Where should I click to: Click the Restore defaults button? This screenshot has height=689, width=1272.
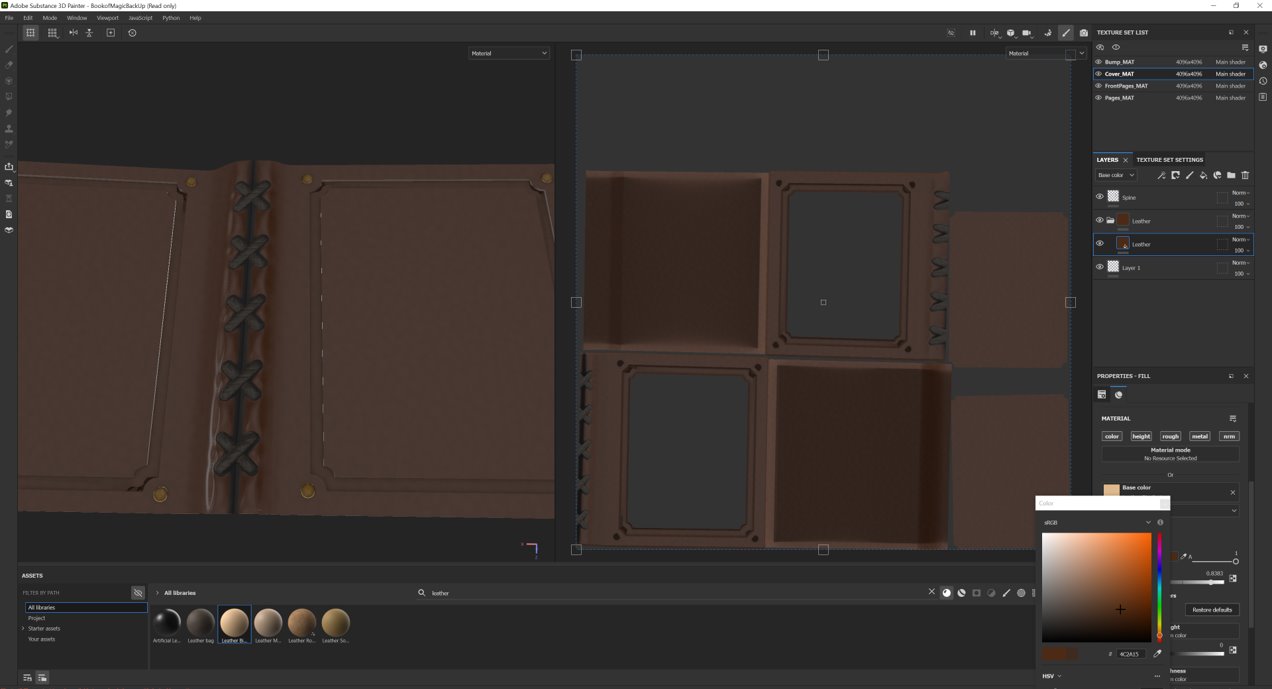pos(1211,610)
